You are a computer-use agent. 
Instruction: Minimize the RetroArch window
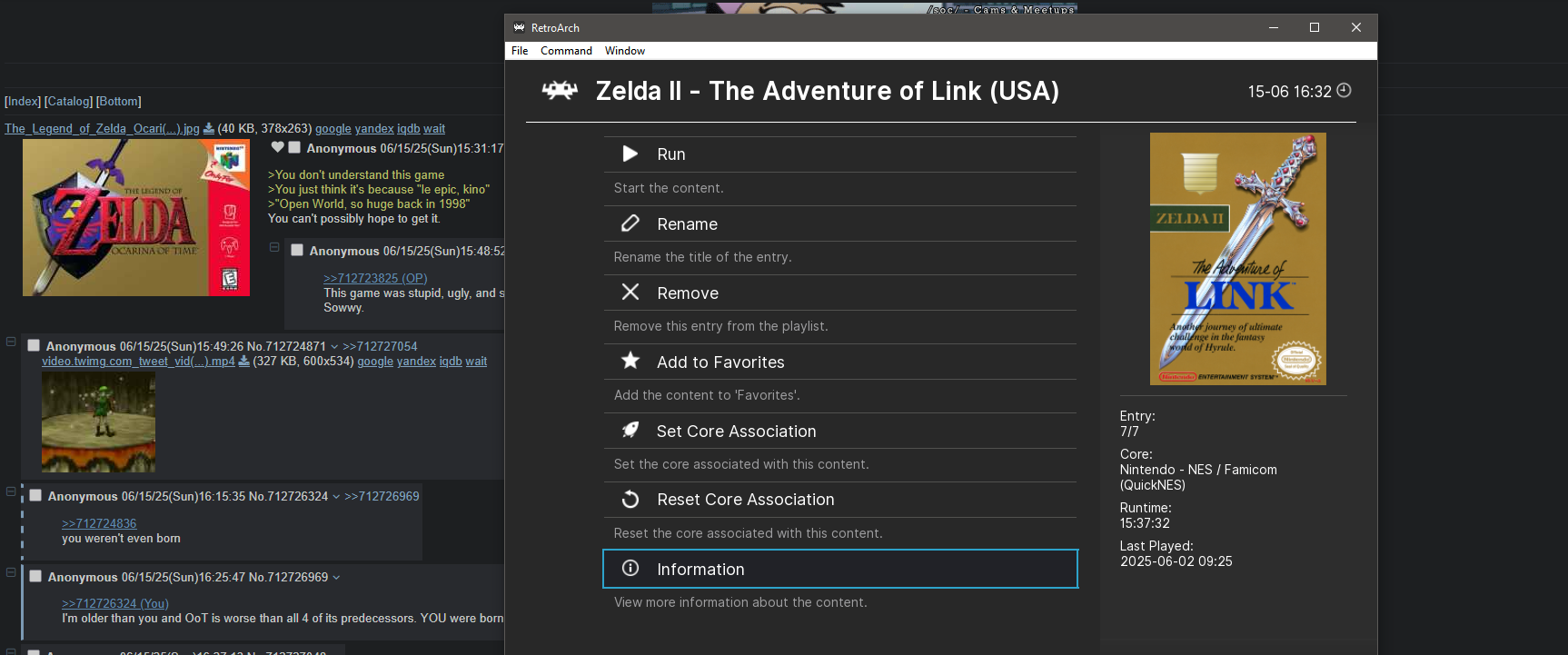pyautogui.click(x=1273, y=27)
